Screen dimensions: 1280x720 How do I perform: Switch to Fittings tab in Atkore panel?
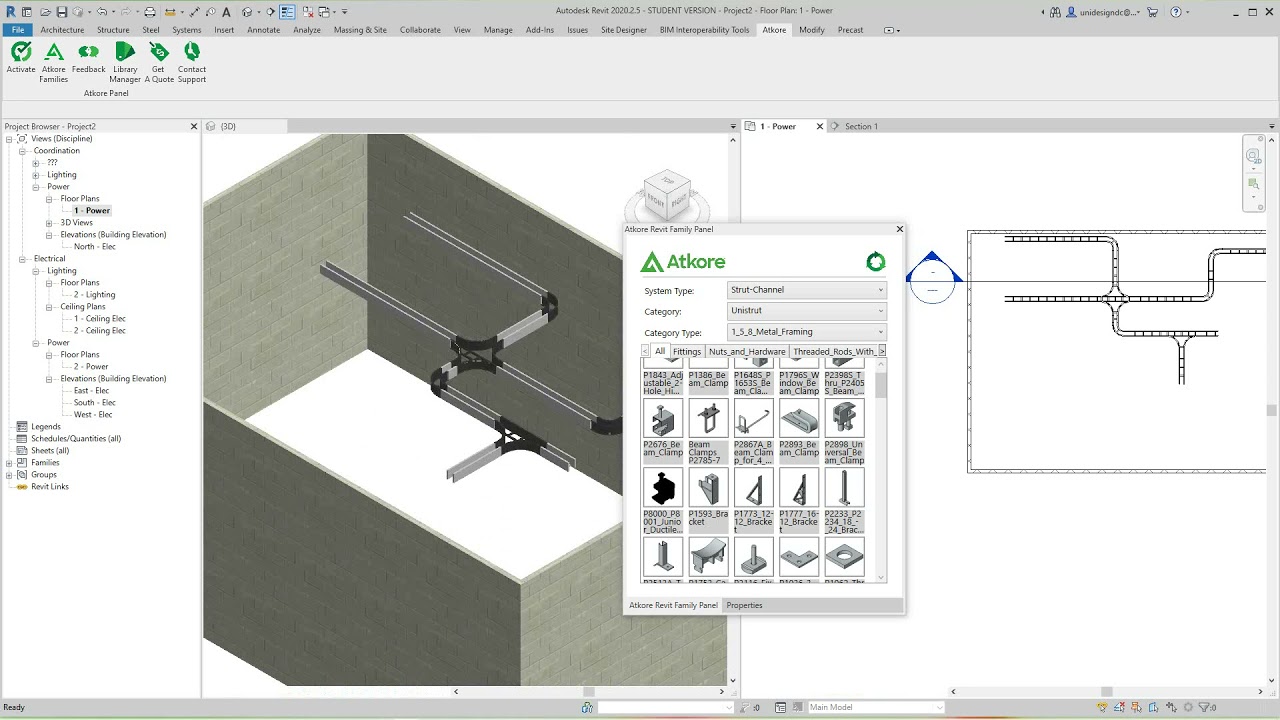[x=687, y=351]
